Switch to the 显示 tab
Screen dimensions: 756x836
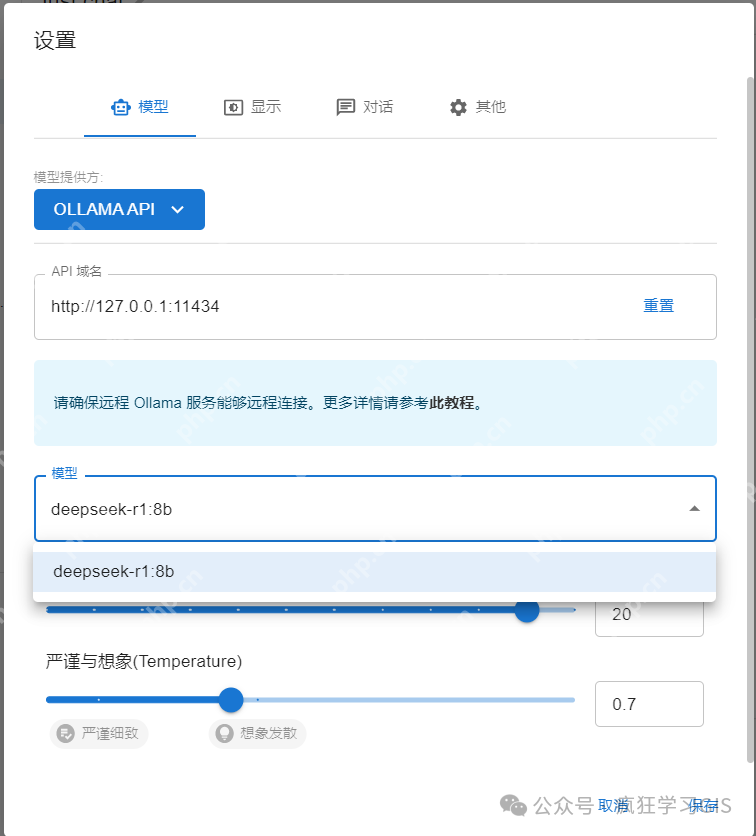[252, 107]
